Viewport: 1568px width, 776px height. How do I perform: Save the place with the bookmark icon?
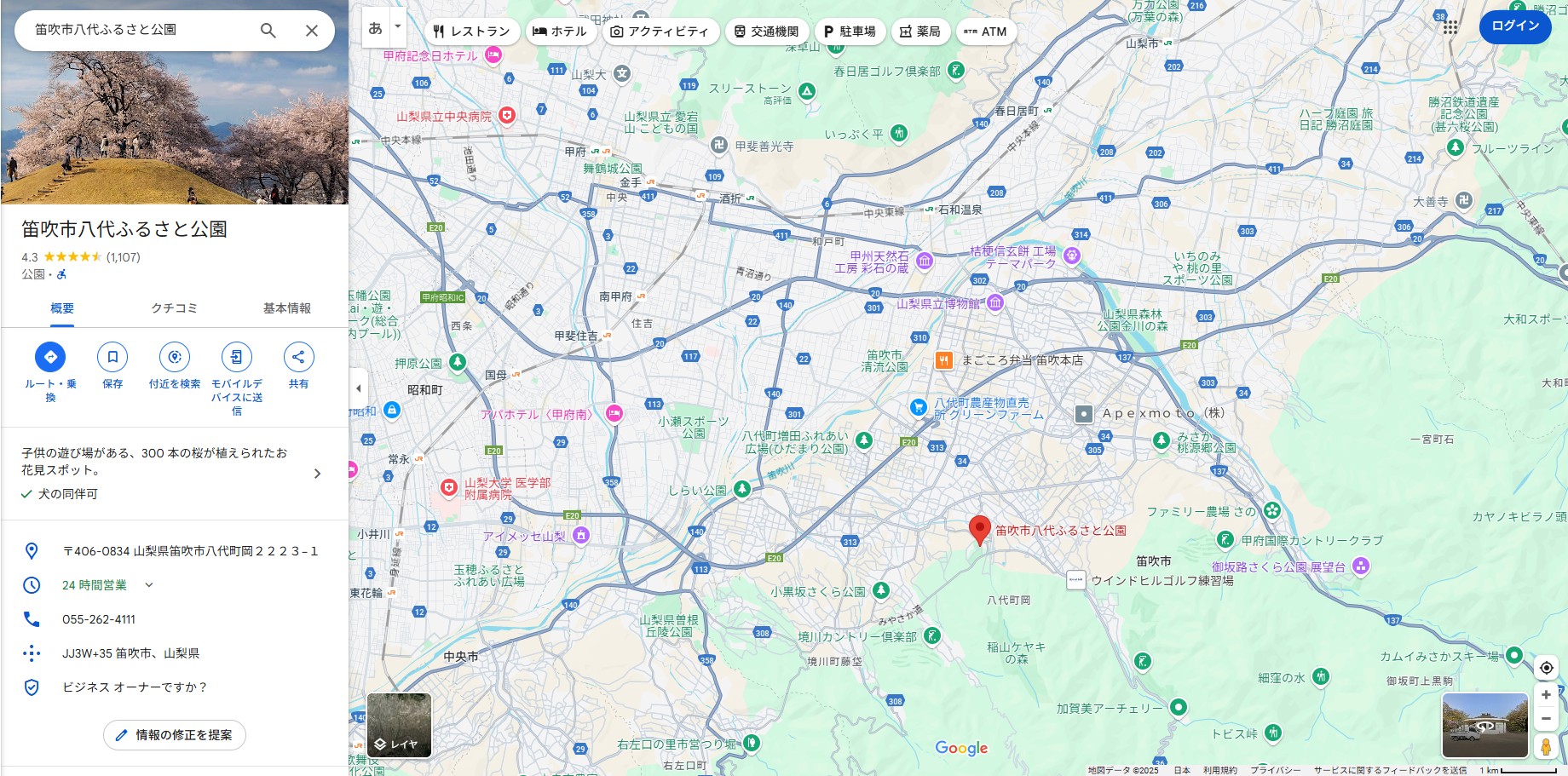[112, 357]
